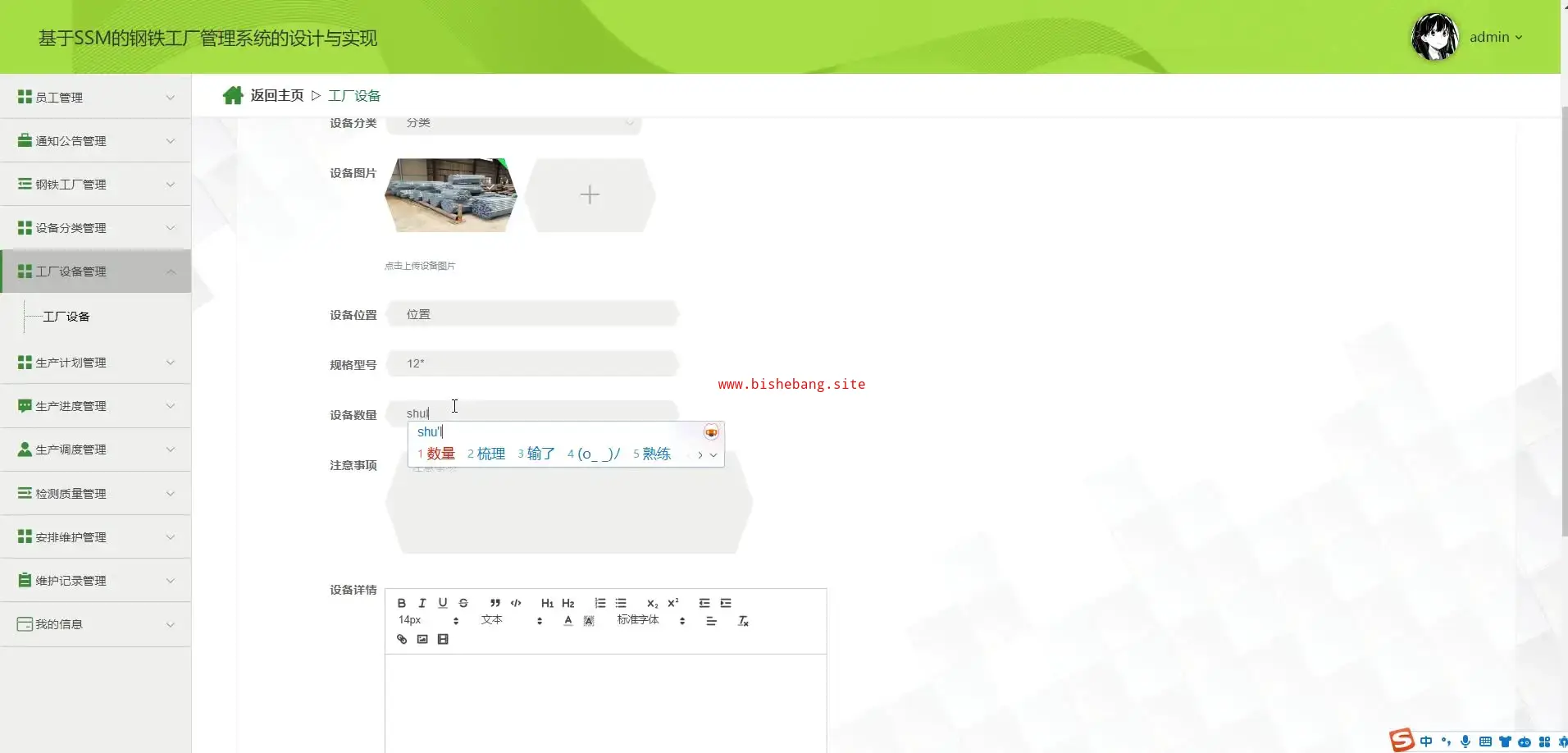Insert a video into the editor
The width and height of the screenshot is (1568, 753).
point(443,639)
